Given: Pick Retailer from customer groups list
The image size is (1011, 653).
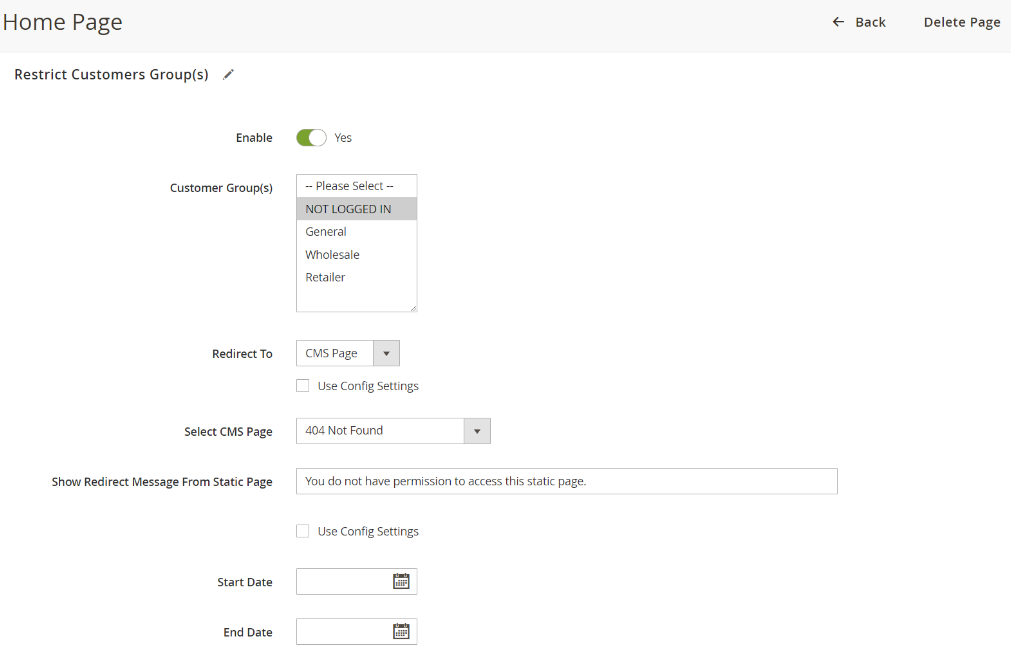Looking at the screenshot, I should (326, 278).
